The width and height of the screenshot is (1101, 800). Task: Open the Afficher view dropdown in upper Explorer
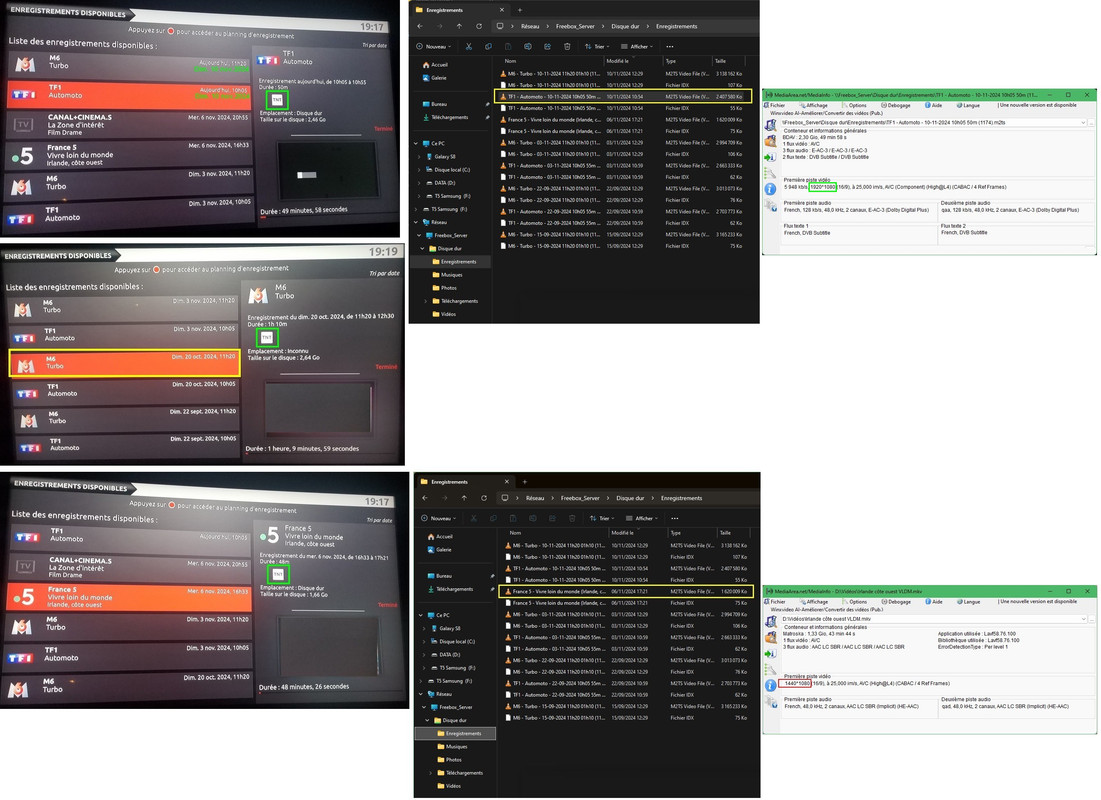(637, 47)
